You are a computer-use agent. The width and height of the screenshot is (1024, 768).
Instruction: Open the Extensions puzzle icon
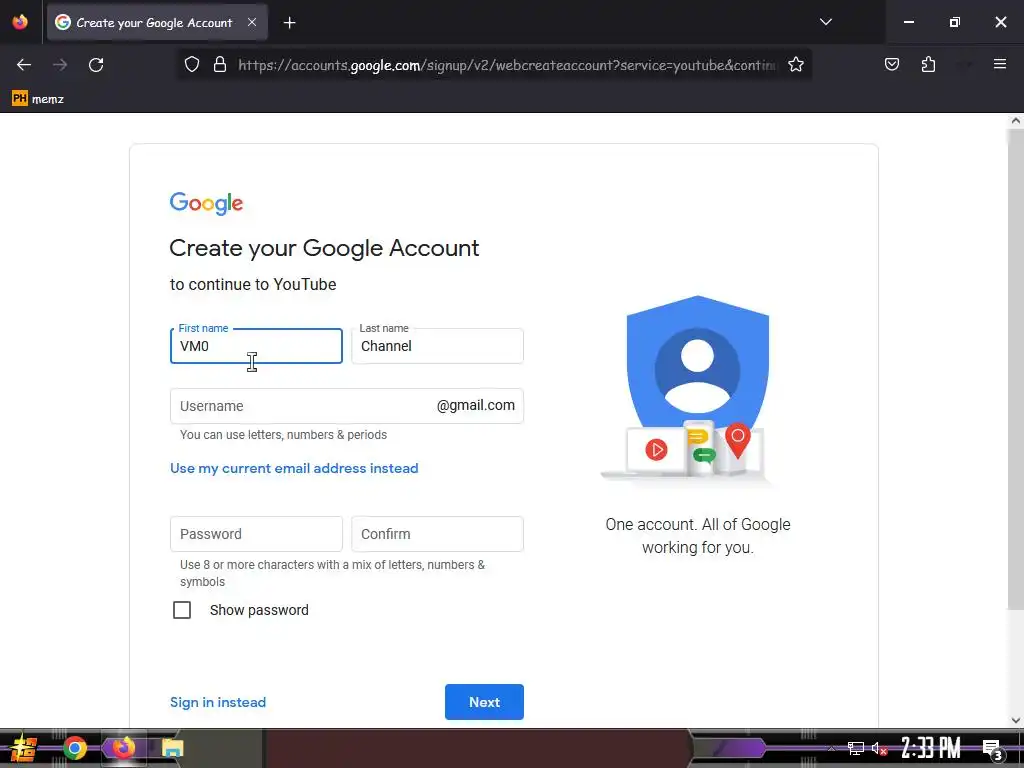(x=928, y=64)
